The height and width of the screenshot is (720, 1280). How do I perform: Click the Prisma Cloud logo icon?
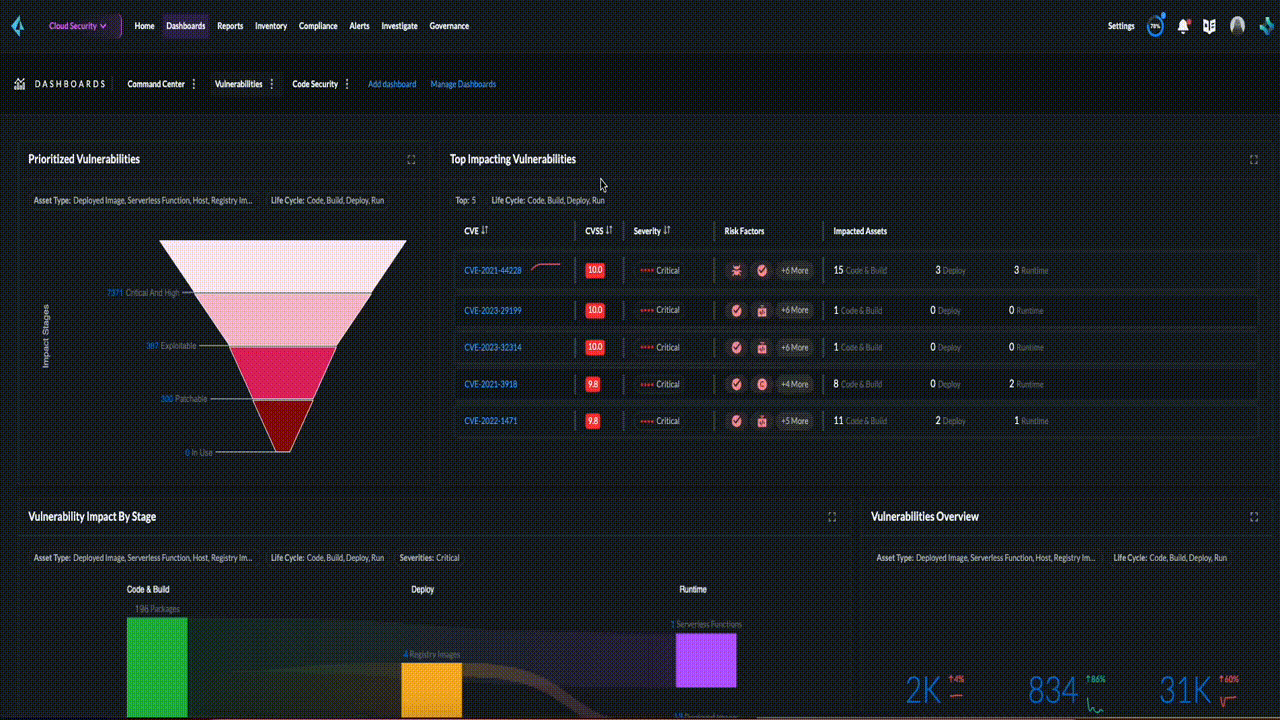17,26
